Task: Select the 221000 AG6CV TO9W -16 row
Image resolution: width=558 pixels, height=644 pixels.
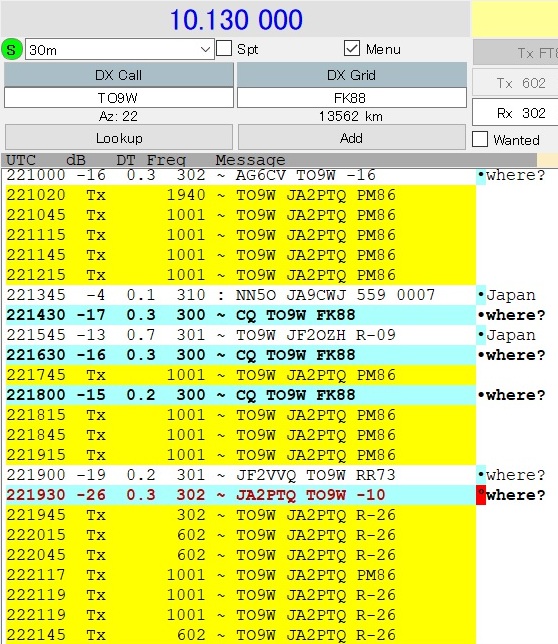Action: point(241,175)
